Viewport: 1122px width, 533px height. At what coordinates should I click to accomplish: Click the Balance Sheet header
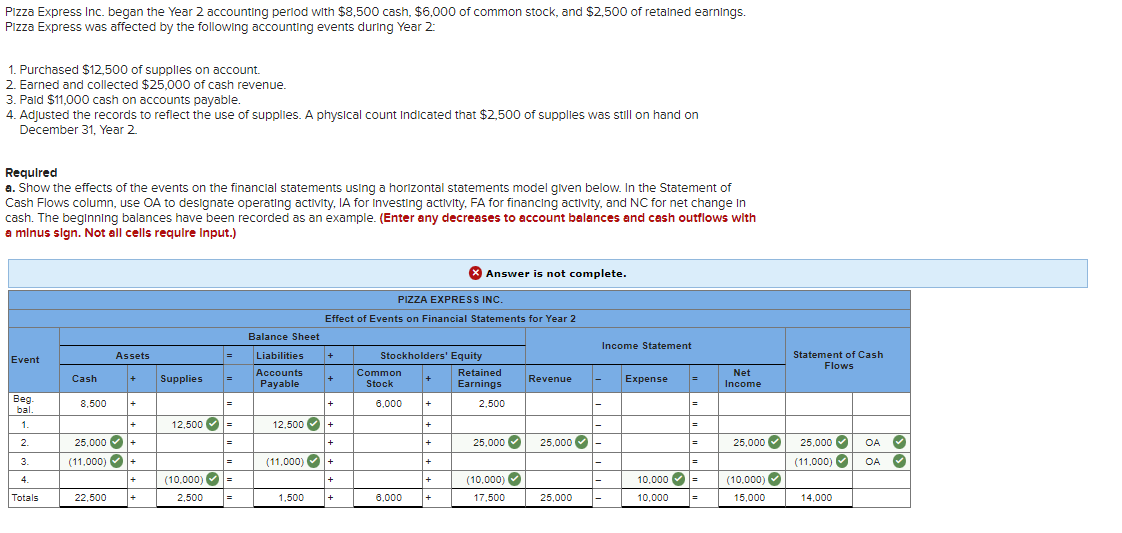[284, 336]
